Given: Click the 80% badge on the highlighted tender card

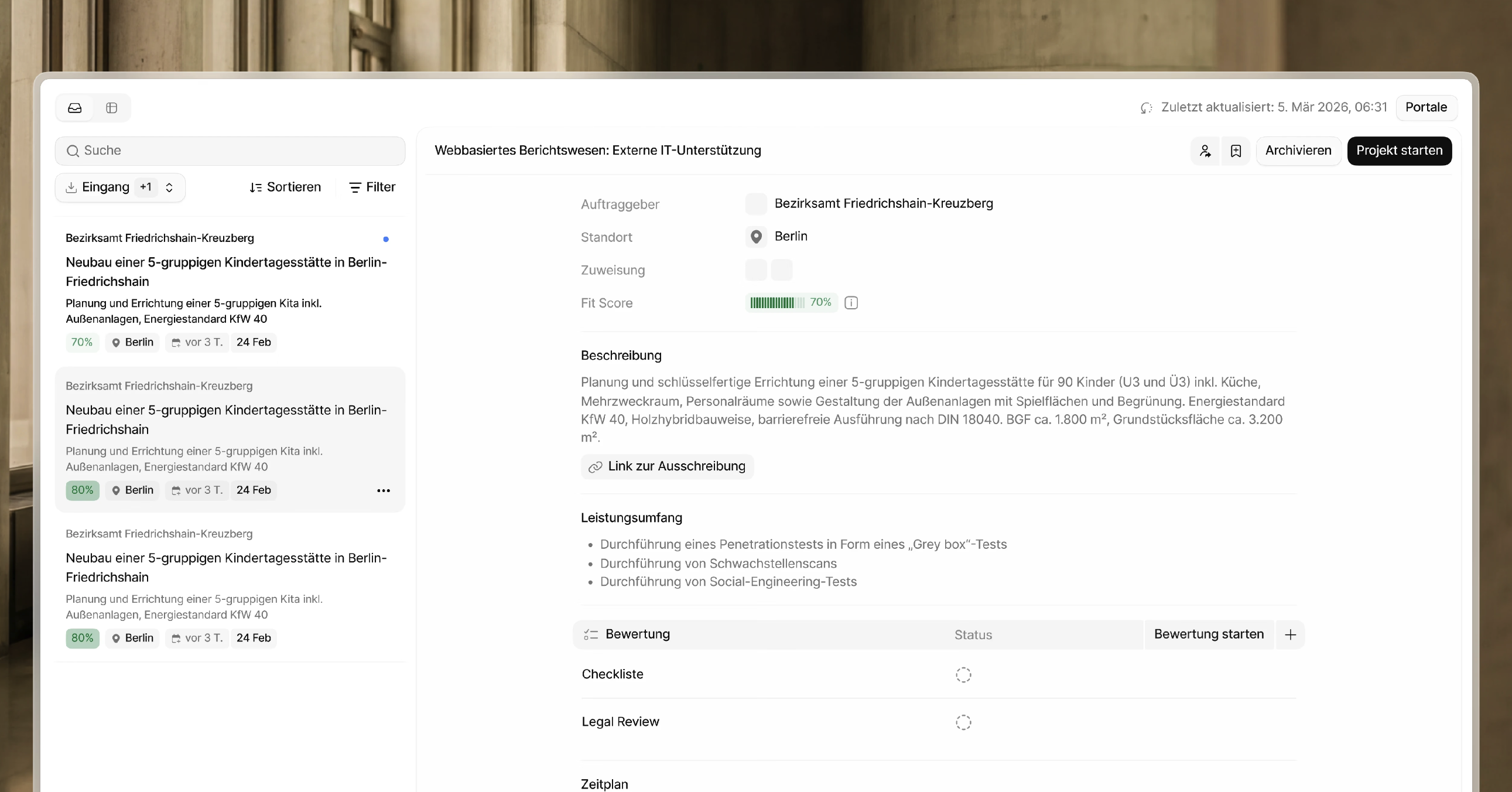Looking at the screenshot, I should pos(82,490).
